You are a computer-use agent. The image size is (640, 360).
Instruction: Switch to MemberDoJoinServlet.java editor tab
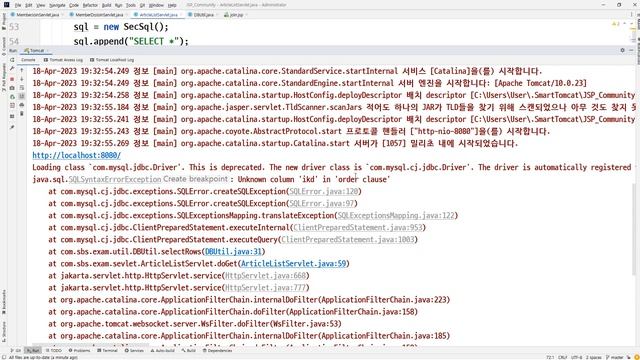pos(99,15)
